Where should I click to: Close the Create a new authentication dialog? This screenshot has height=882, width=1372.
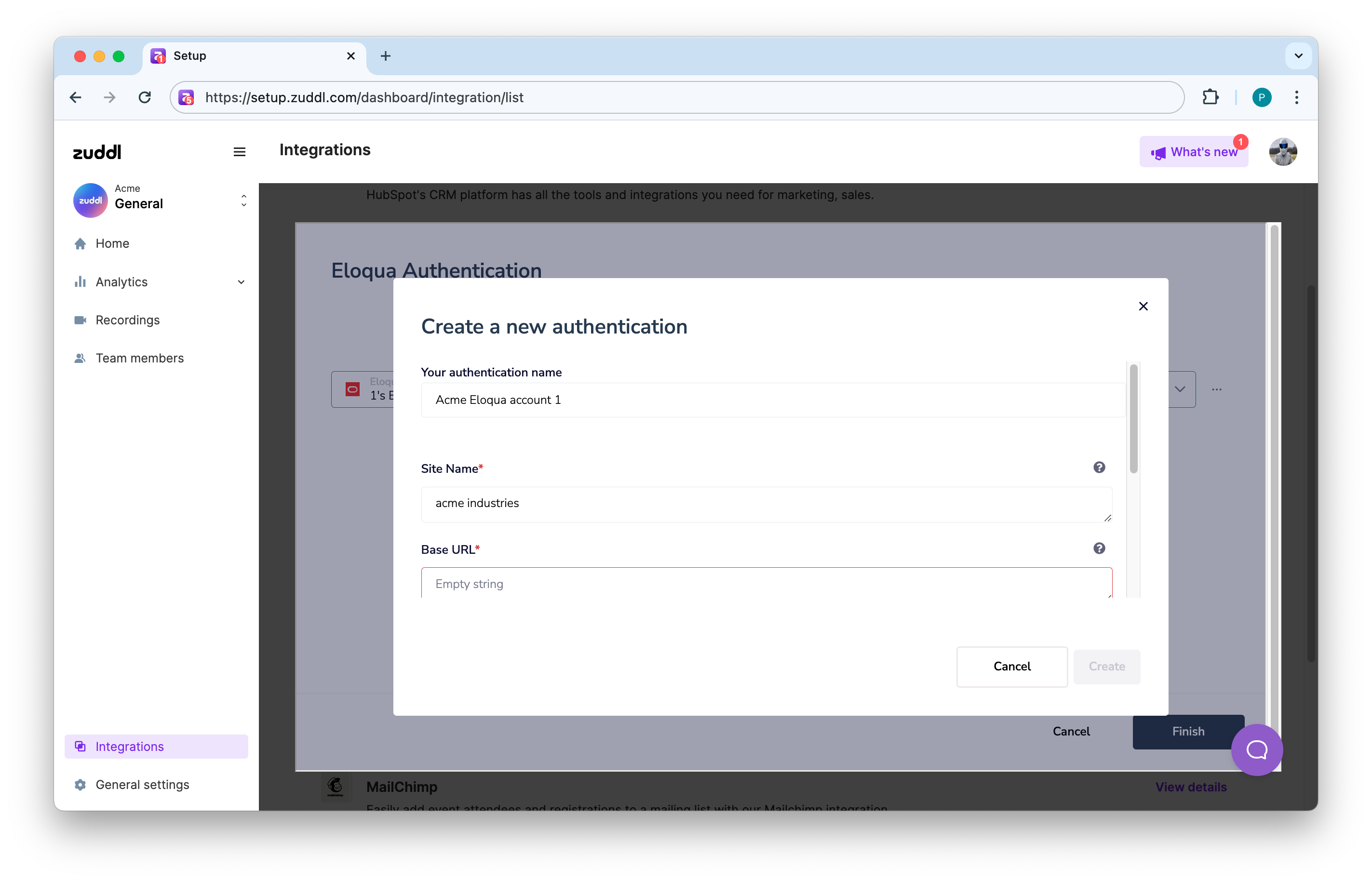tap(1143, 307)
